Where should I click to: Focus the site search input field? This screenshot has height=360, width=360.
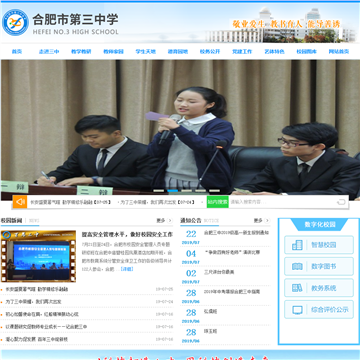point(283,202)
